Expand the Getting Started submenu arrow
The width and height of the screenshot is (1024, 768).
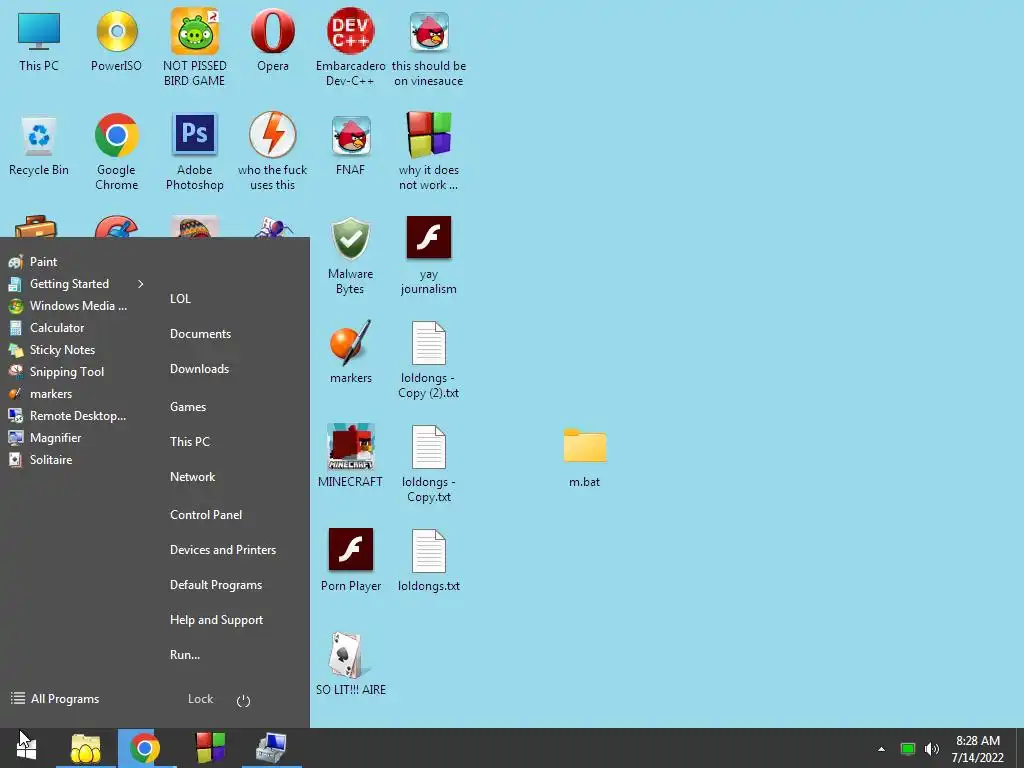140,284
